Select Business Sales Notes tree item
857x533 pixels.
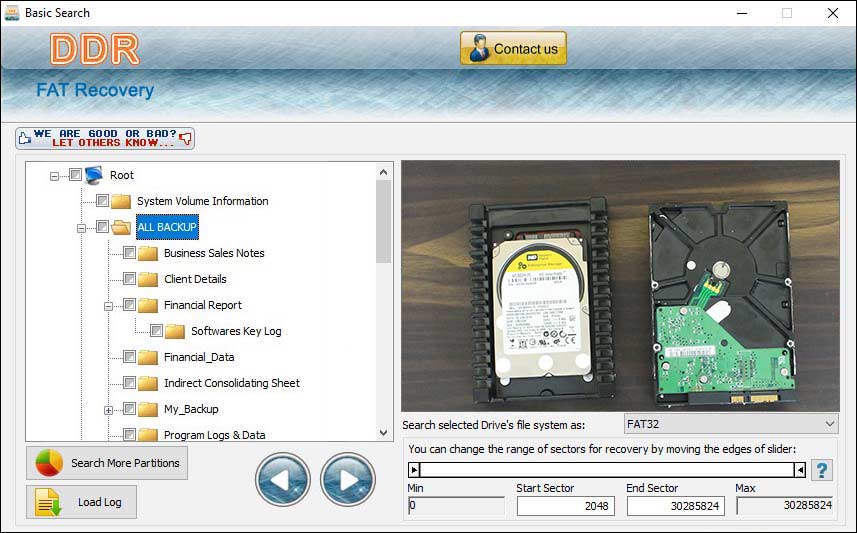(214, 253)
